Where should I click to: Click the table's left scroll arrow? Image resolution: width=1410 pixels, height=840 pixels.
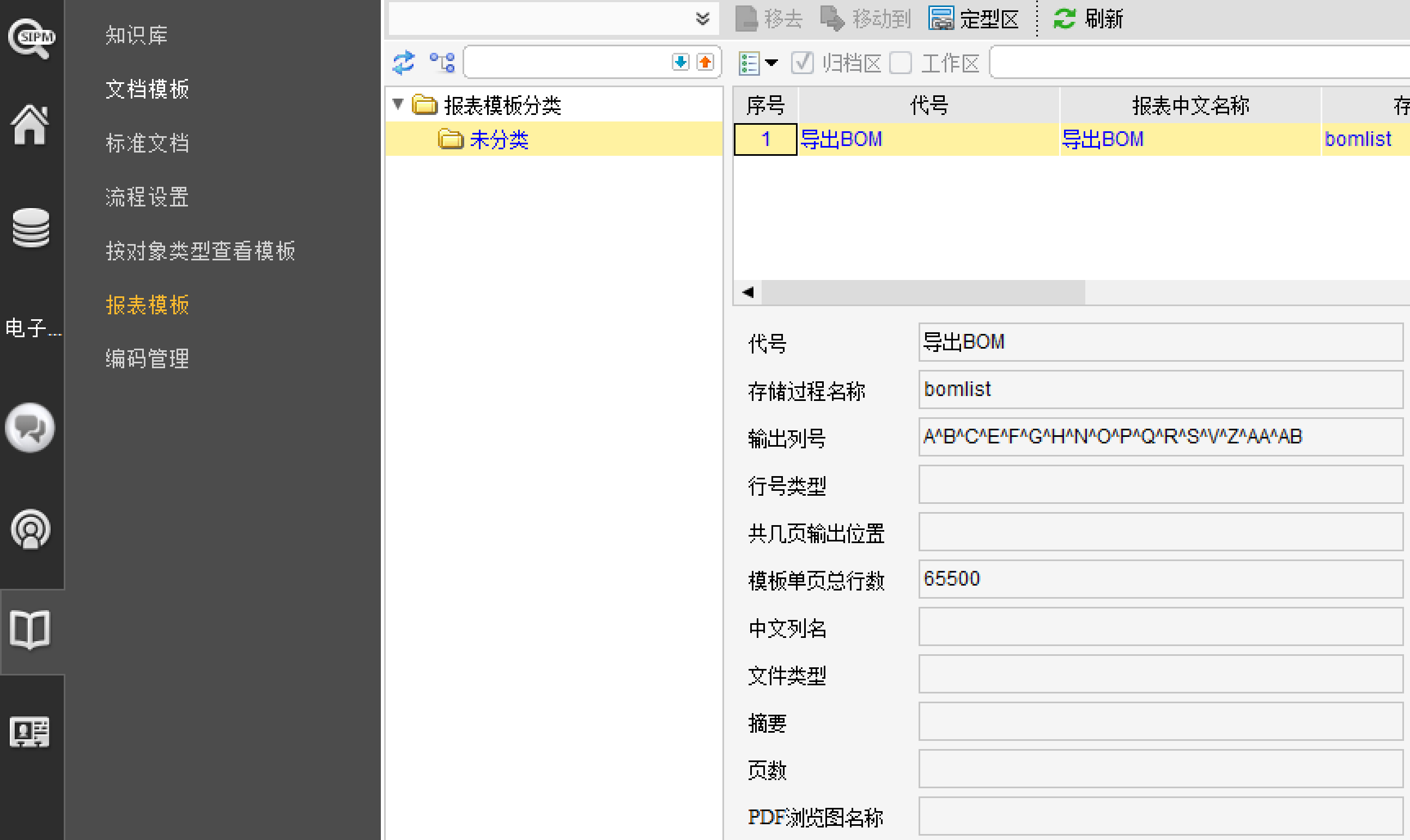(748, 292)
